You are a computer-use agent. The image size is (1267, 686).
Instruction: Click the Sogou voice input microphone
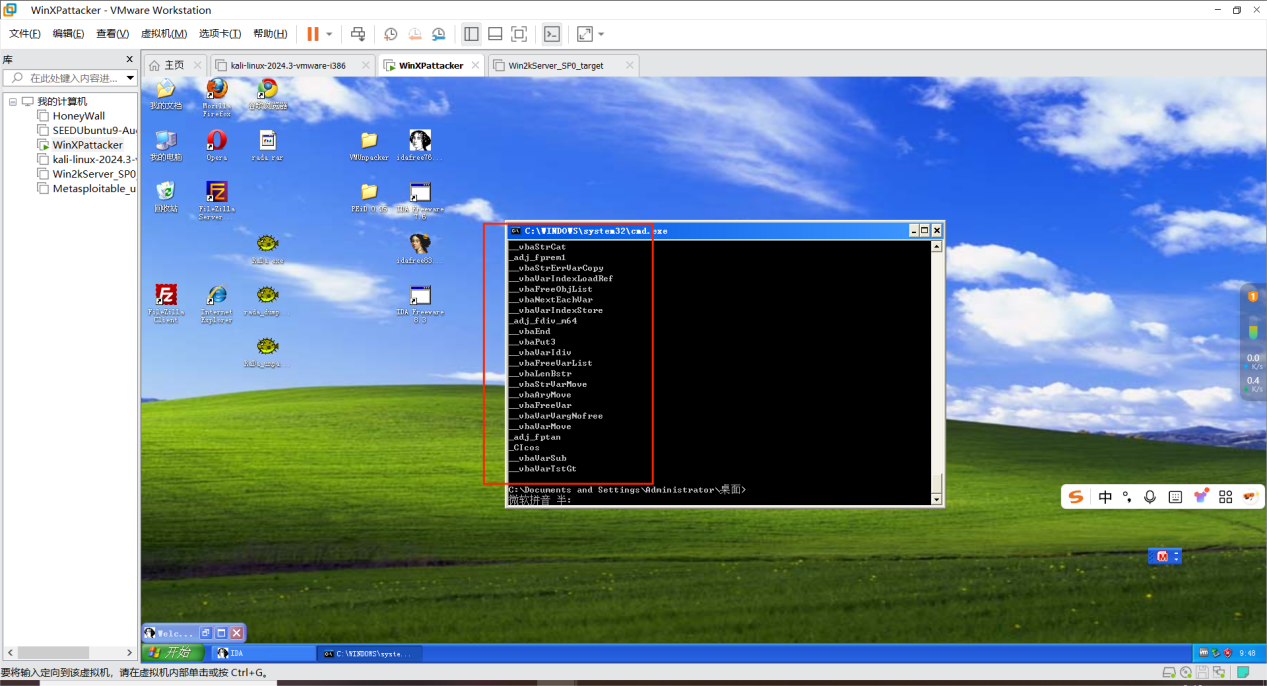(1150, 497)
